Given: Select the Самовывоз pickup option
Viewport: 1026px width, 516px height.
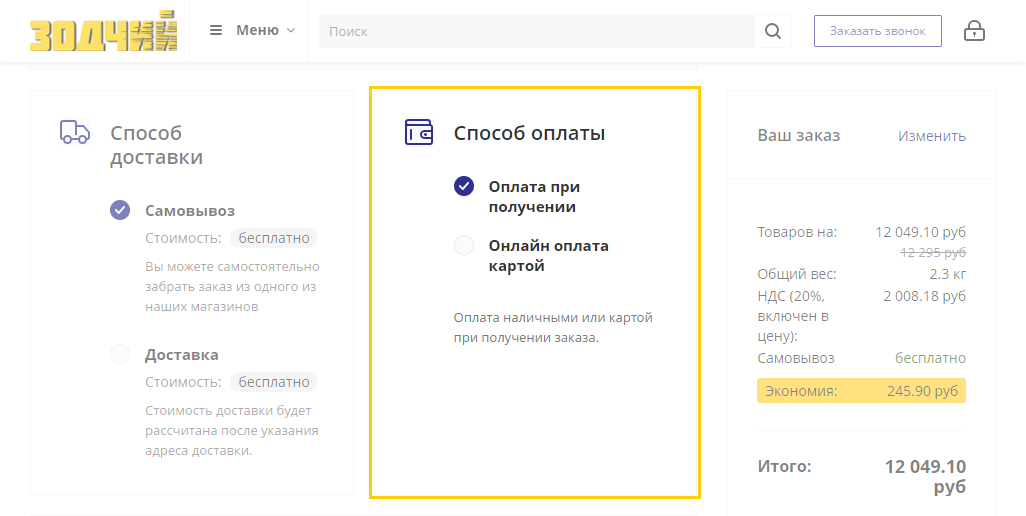Looking at the screenshot, I should (x=120, y=210).
